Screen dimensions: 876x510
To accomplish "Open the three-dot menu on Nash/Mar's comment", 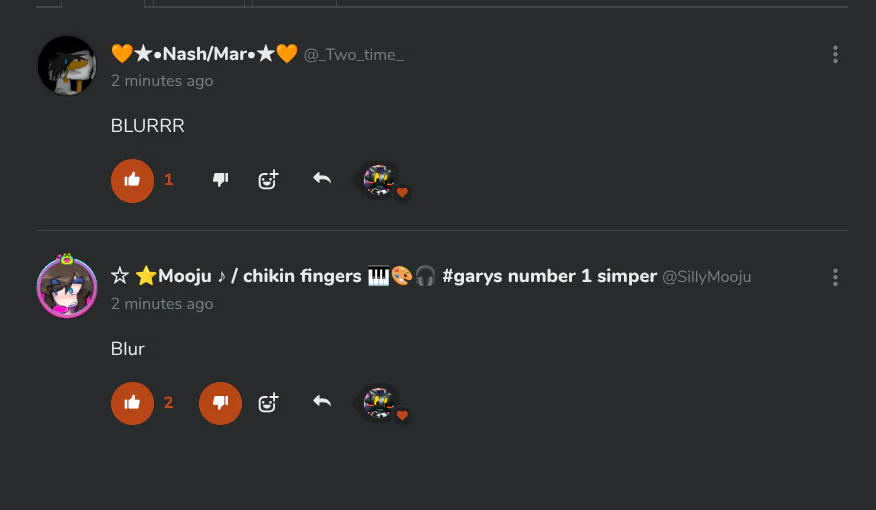I will point(835,54).
